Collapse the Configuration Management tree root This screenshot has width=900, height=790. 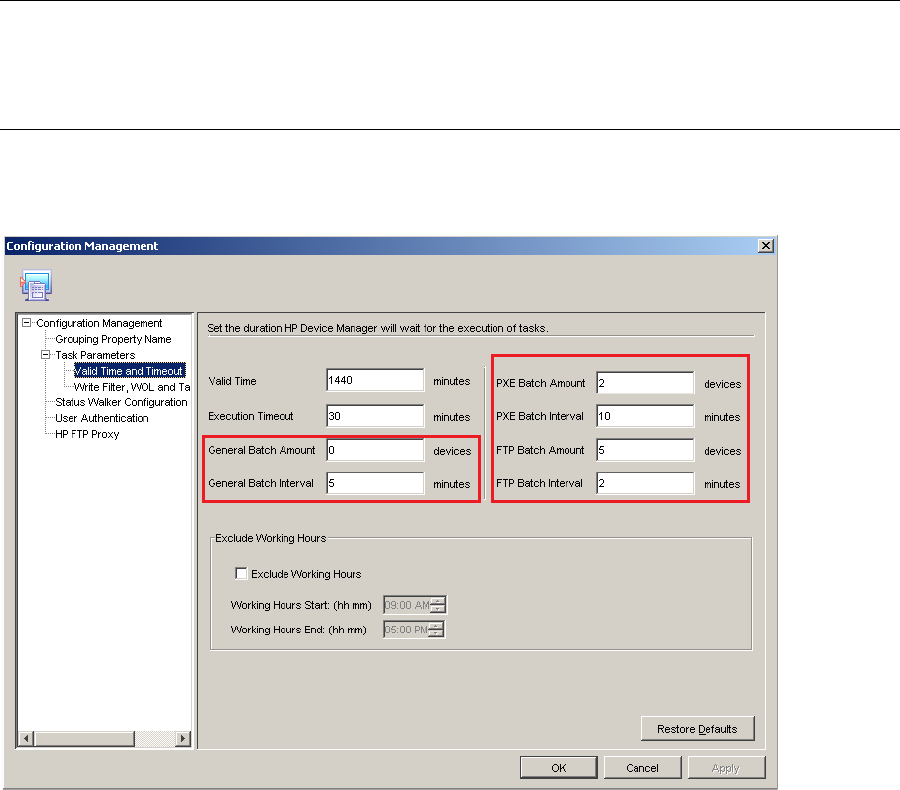(28, 323)
